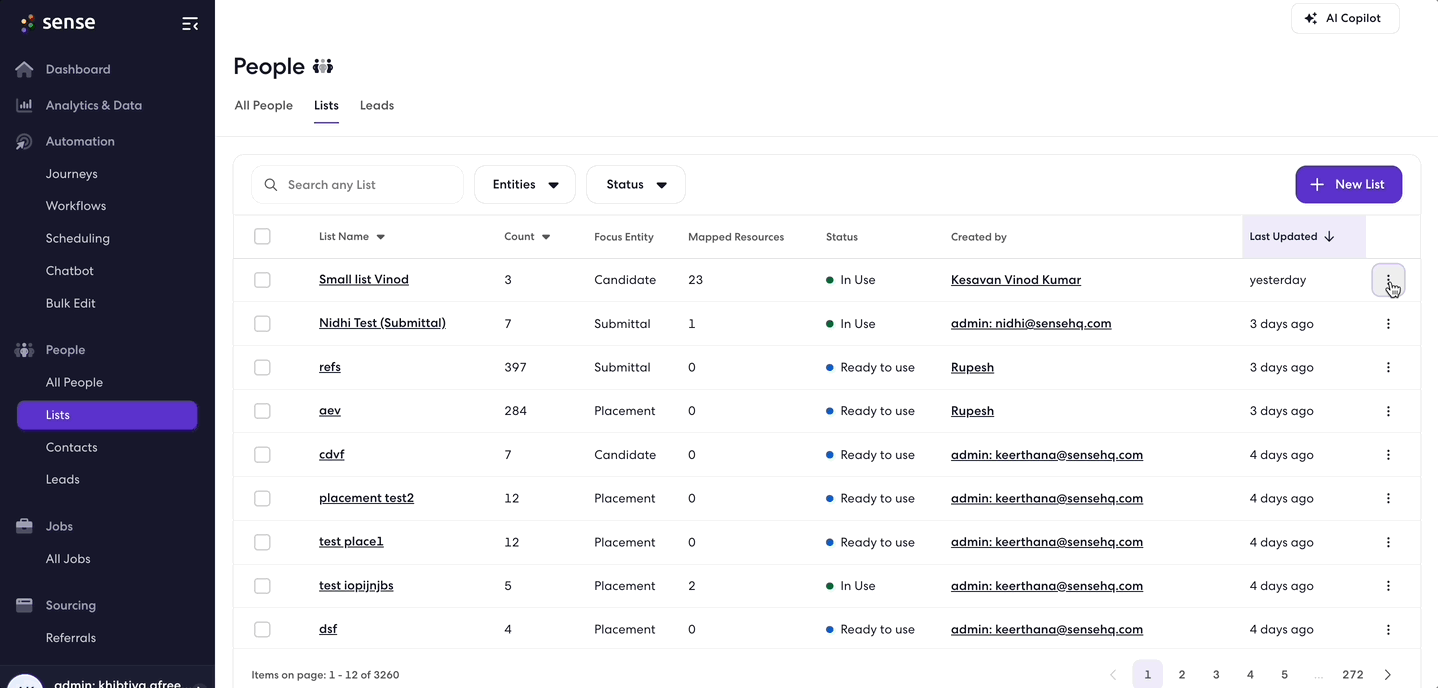Switch to the All People tab

click(x=264, y=105)
